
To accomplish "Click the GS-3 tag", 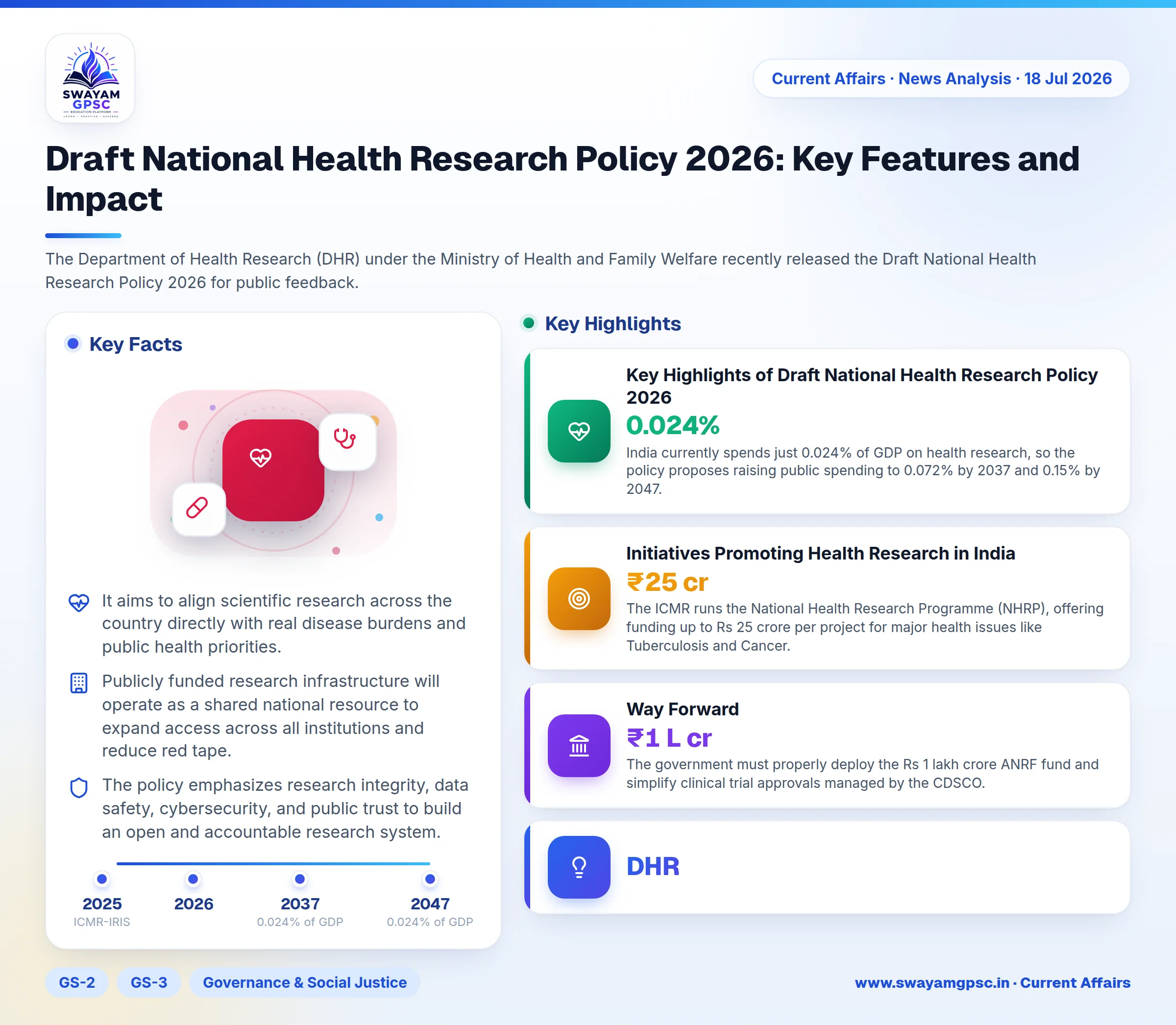I will click(149, 982).
